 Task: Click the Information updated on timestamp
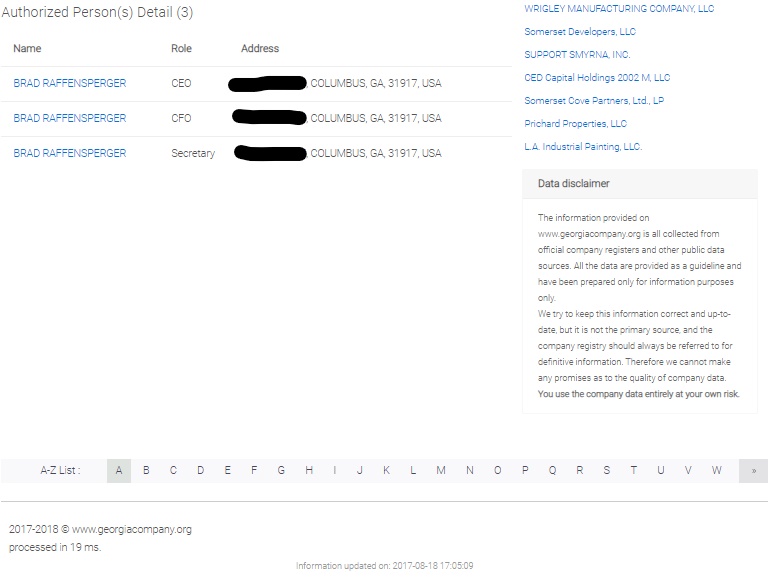384,566
